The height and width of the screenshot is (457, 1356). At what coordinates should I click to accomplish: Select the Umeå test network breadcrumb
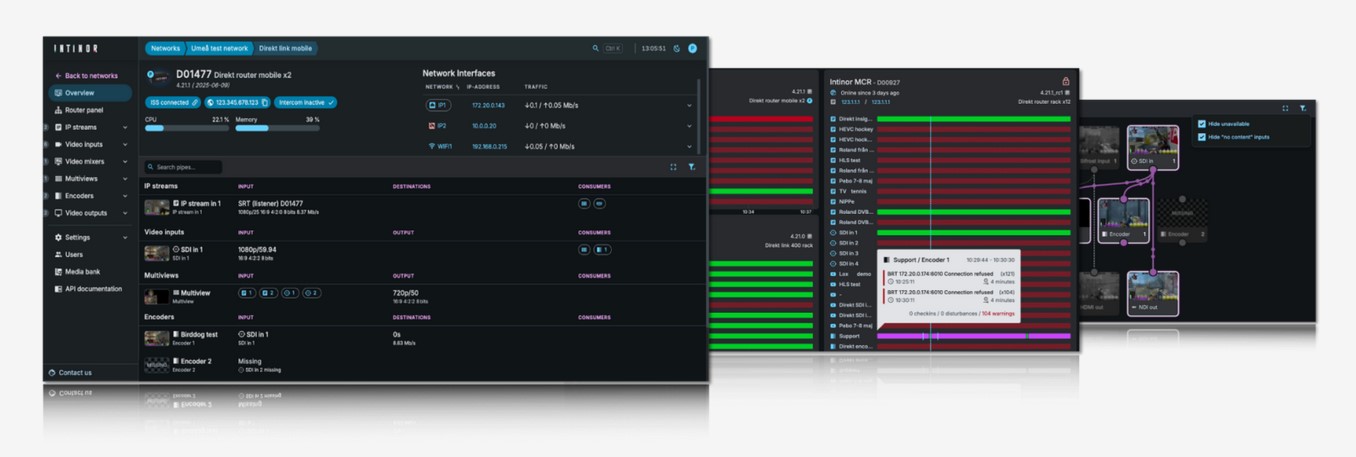point(219,48)
